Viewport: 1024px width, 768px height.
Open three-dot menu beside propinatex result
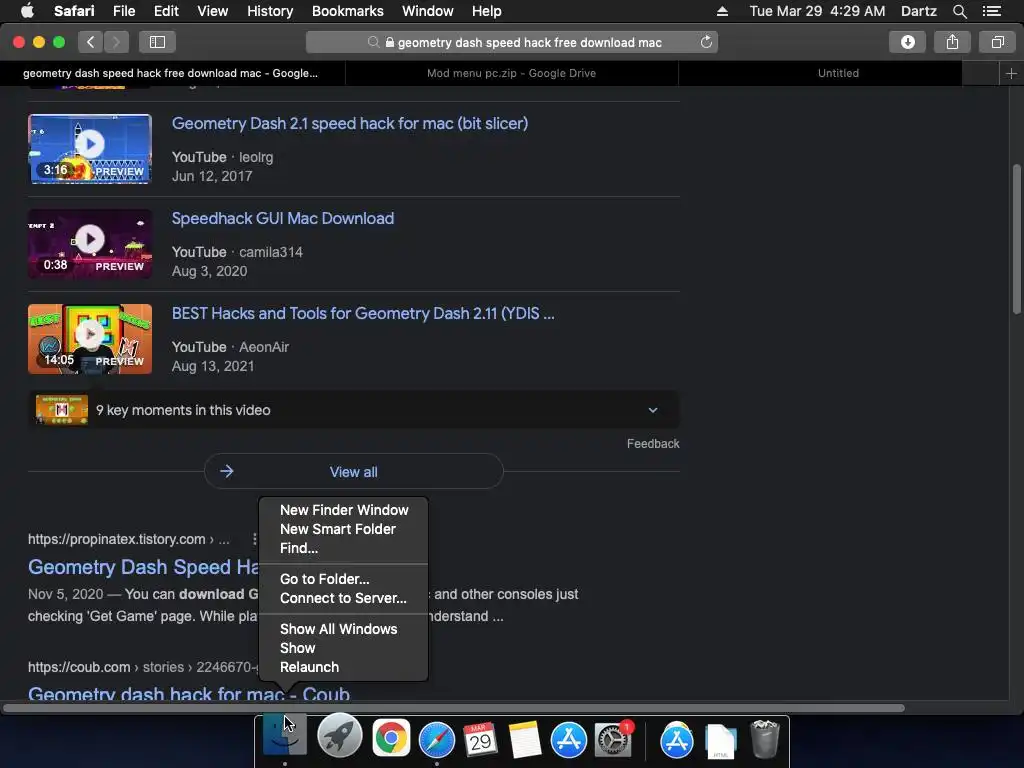(x=254, y=539)
